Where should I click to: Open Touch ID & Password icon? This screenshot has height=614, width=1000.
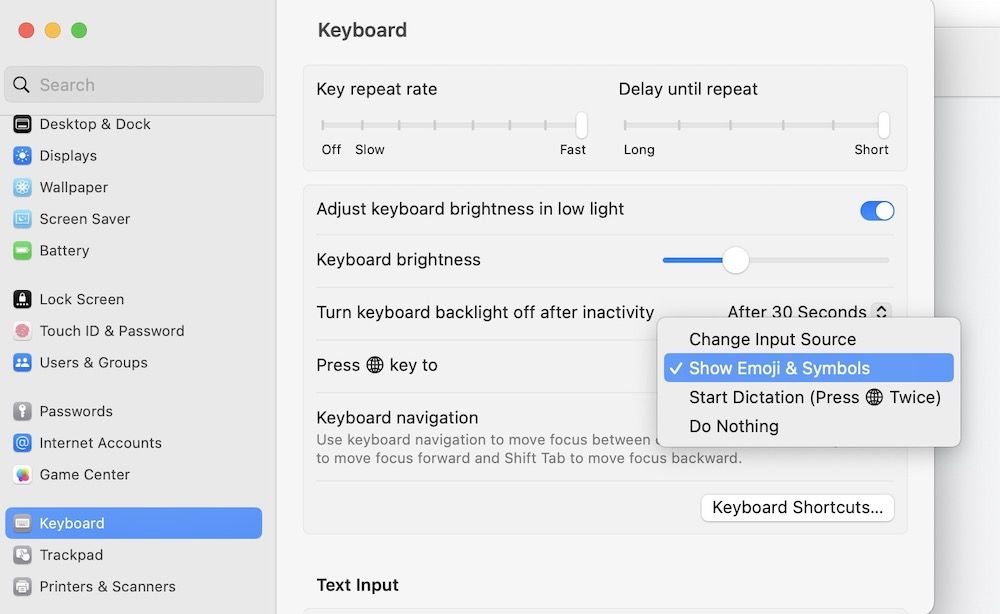point(22,331)
